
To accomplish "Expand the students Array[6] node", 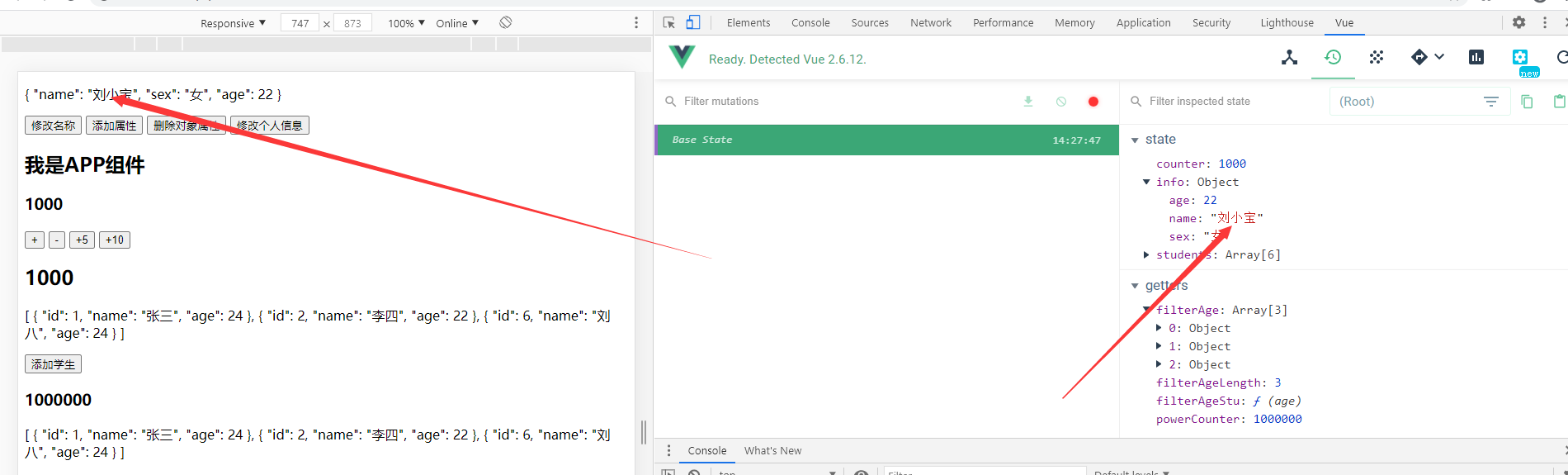I will (1146, 254).
